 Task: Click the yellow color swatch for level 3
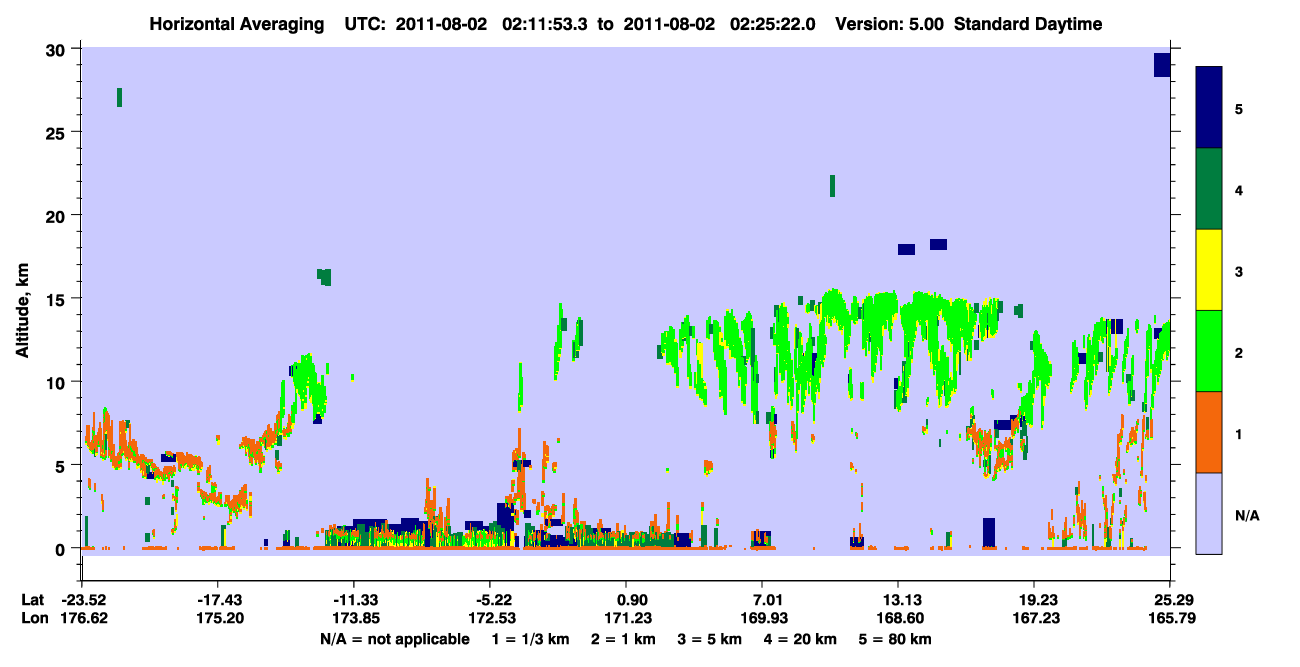coord(1209,270)
